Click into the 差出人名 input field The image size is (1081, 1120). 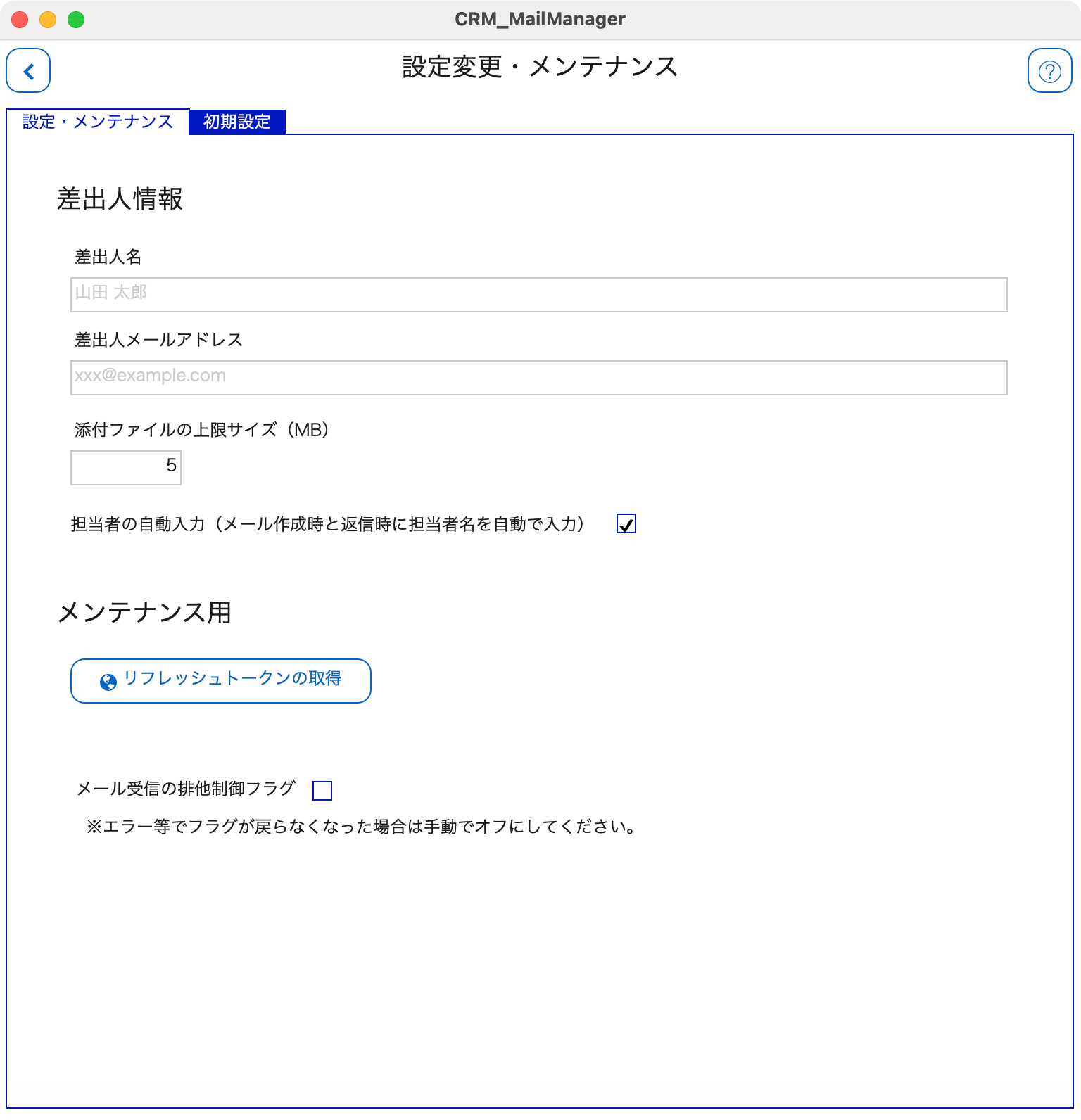(x=539, y=295)
